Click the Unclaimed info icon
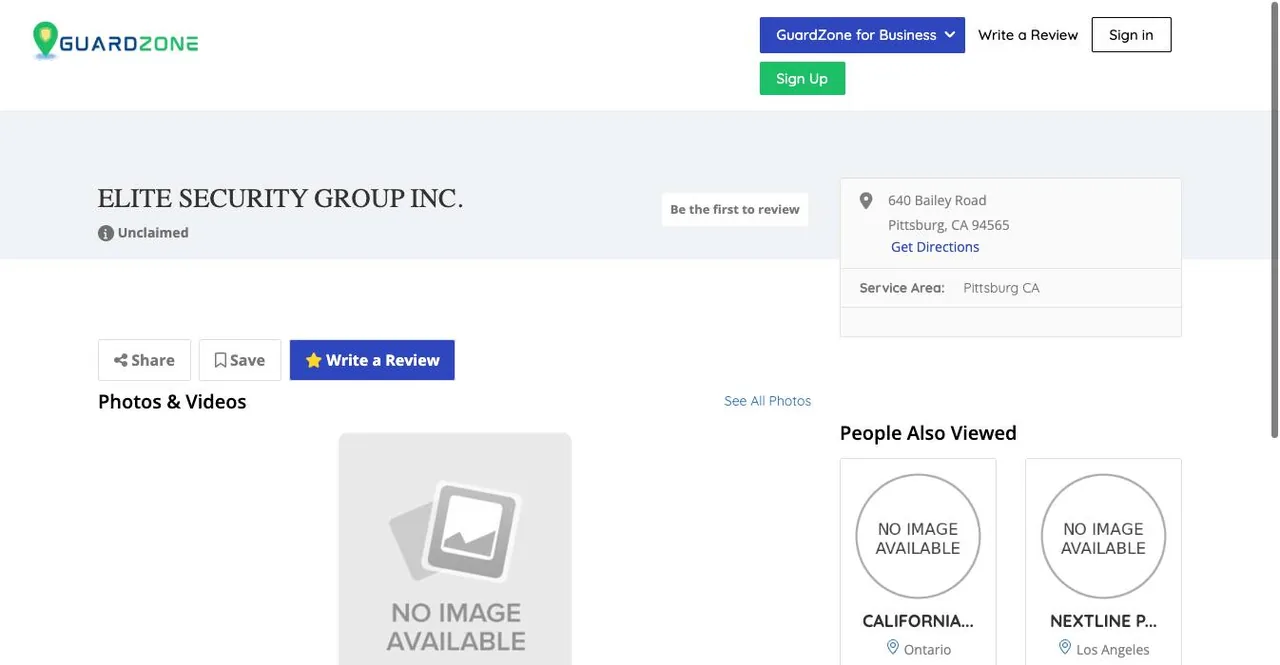The image size is (1280, 665). coord(106,233)
